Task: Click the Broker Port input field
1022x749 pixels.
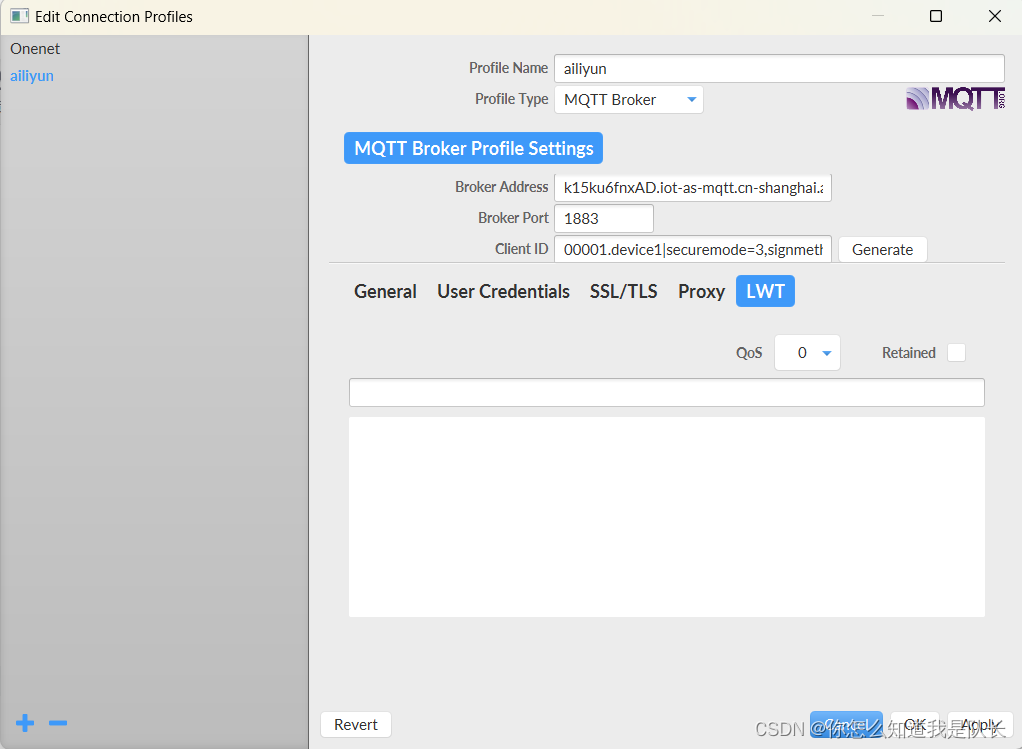Action: click(604, 218)
